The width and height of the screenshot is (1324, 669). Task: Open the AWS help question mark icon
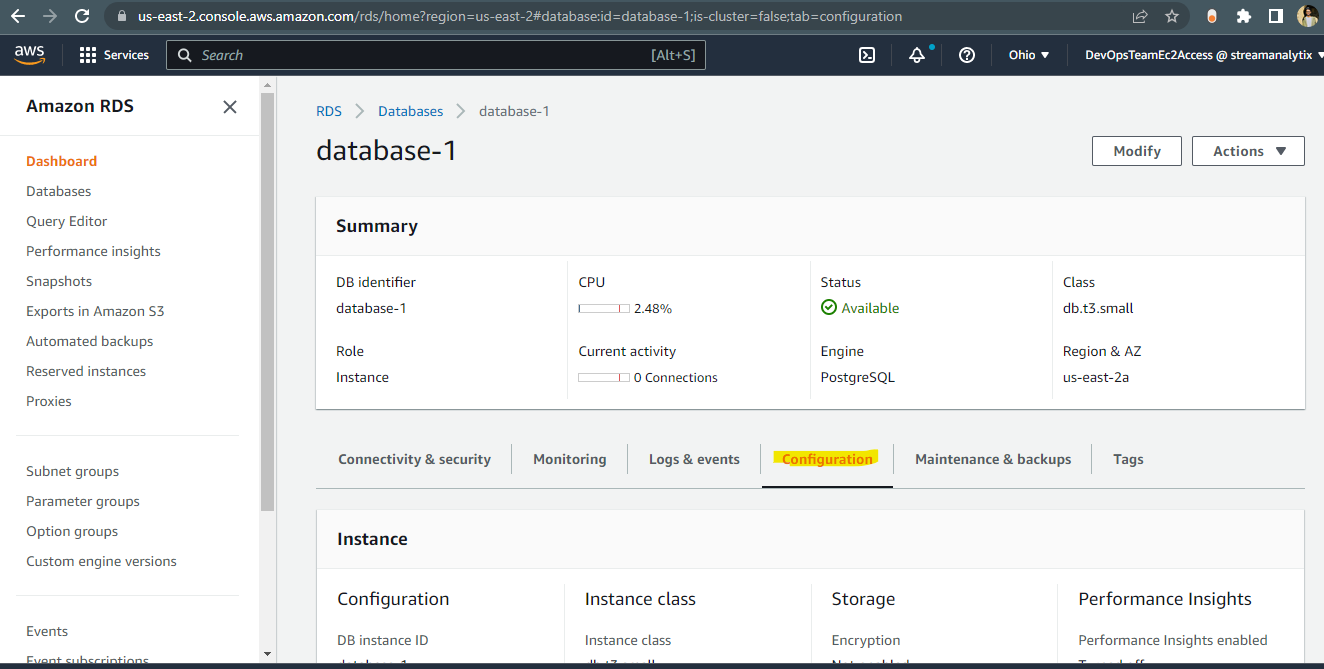966,55
